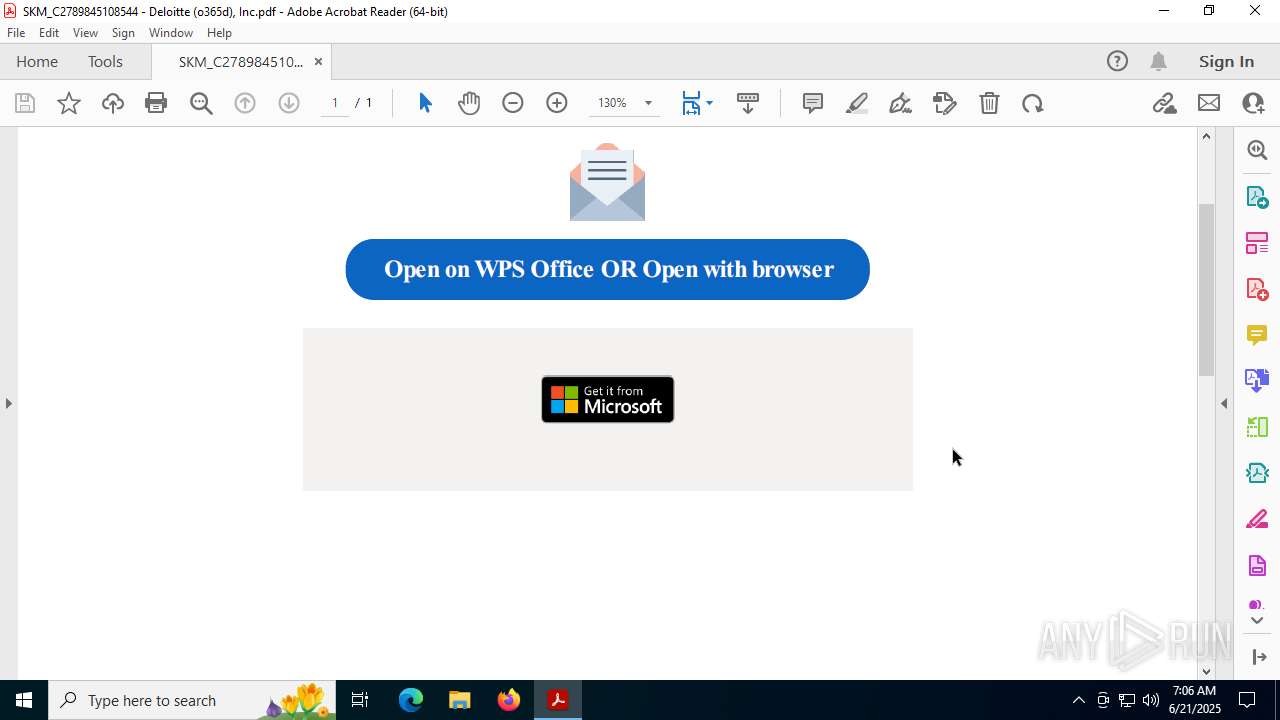Screen dimensions: 1280x720
Task: Open right pane search zoom tool
Action: pos(1257,150)
